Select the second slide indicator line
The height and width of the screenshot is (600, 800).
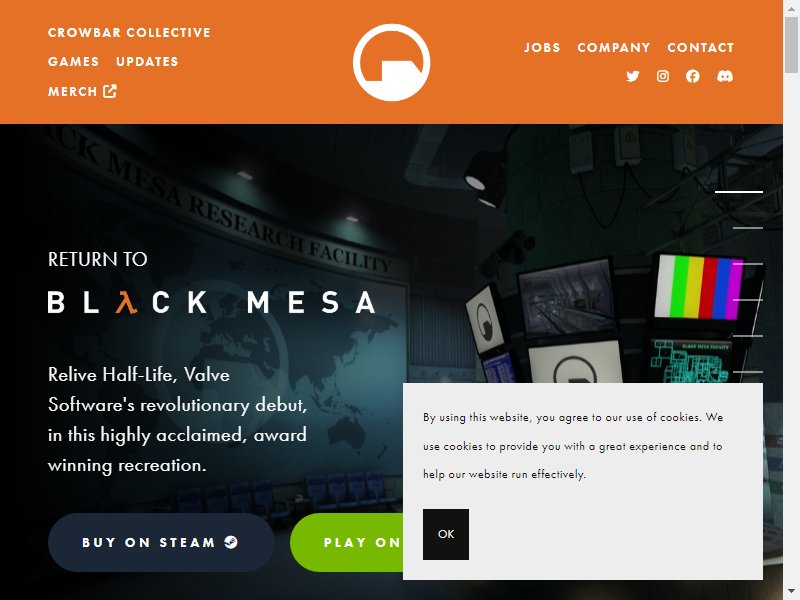(x=748, y=228)
